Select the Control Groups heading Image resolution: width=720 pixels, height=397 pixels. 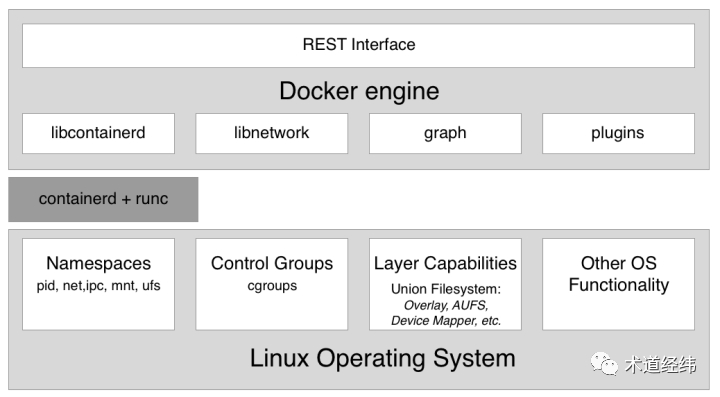tap(272, 263)
